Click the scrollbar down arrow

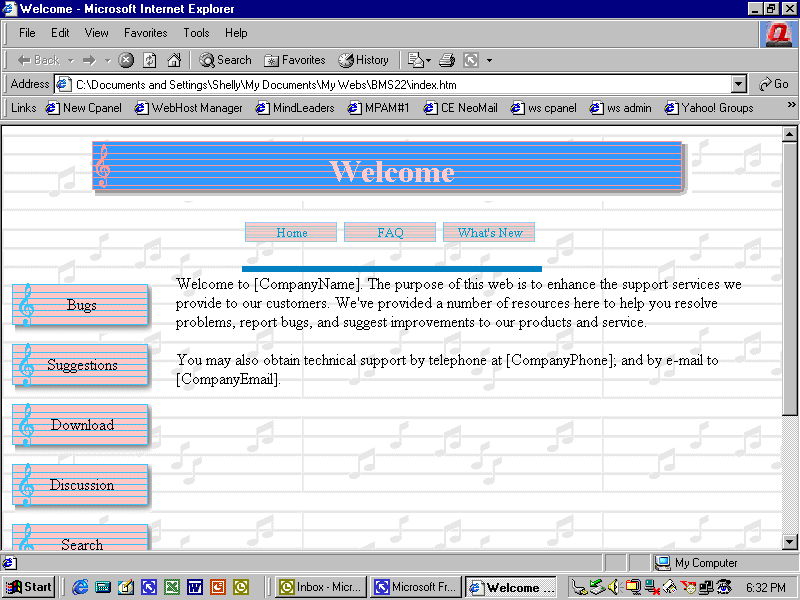pos(789,542)
